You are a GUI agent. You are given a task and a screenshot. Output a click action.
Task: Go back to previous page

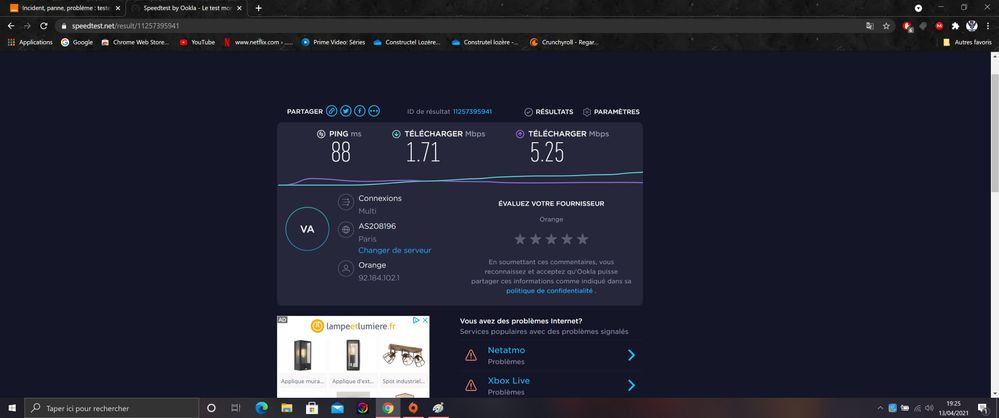(x=11, y=26)
